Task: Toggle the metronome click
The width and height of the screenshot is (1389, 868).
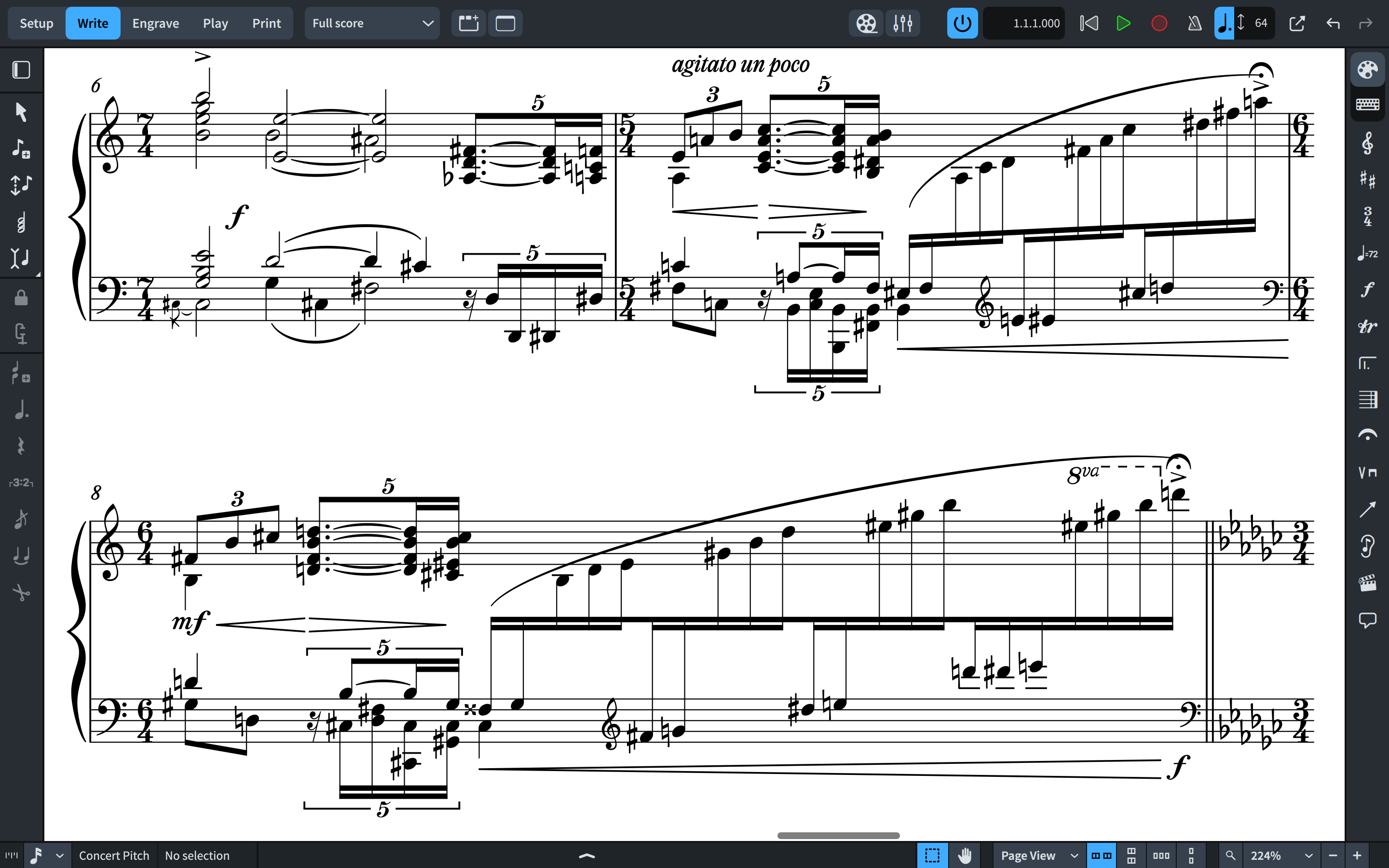Action: 1195,24
